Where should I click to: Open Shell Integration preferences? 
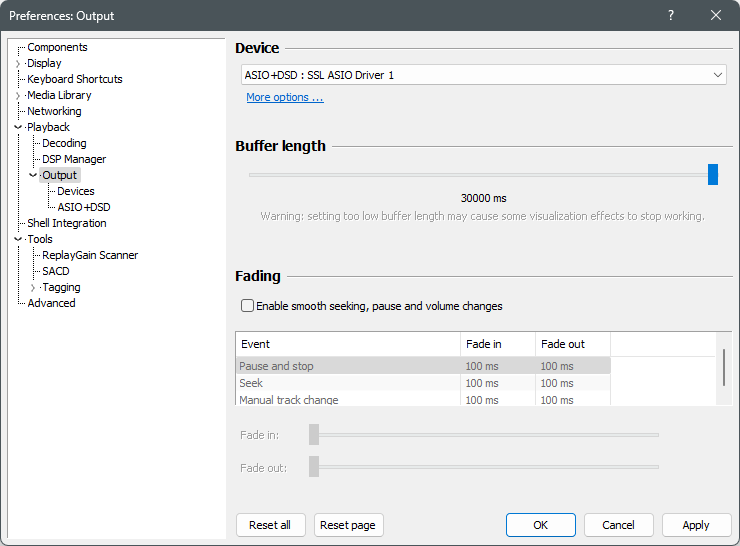coord(67,223)
